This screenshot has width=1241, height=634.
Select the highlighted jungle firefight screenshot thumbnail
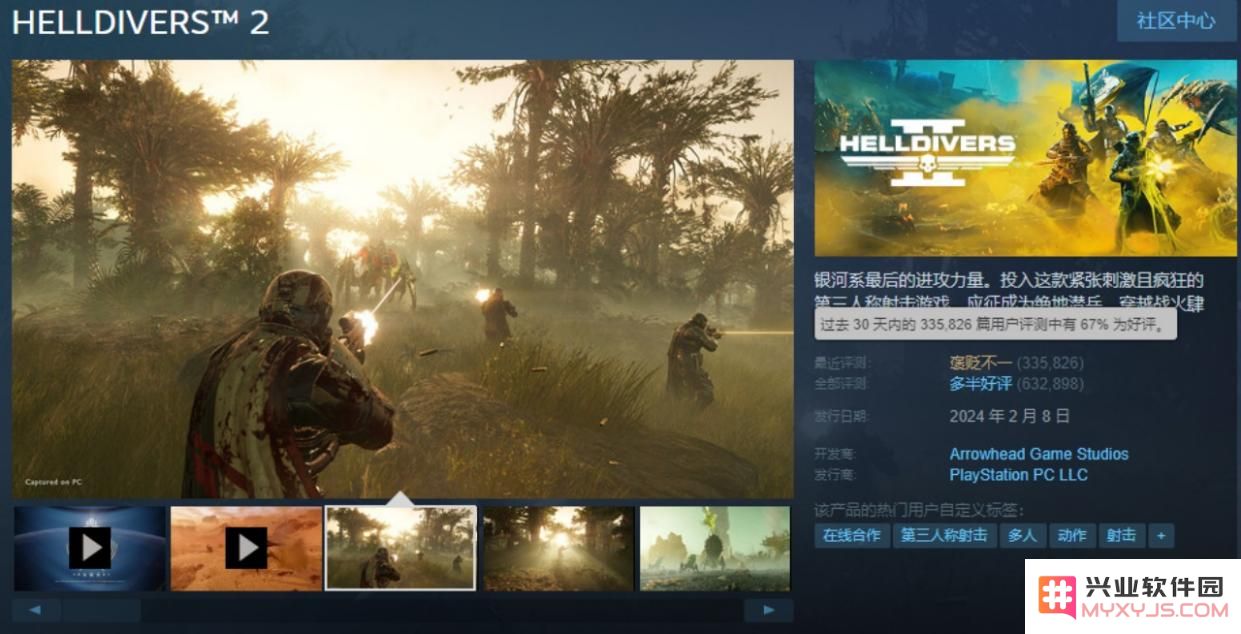401,548
